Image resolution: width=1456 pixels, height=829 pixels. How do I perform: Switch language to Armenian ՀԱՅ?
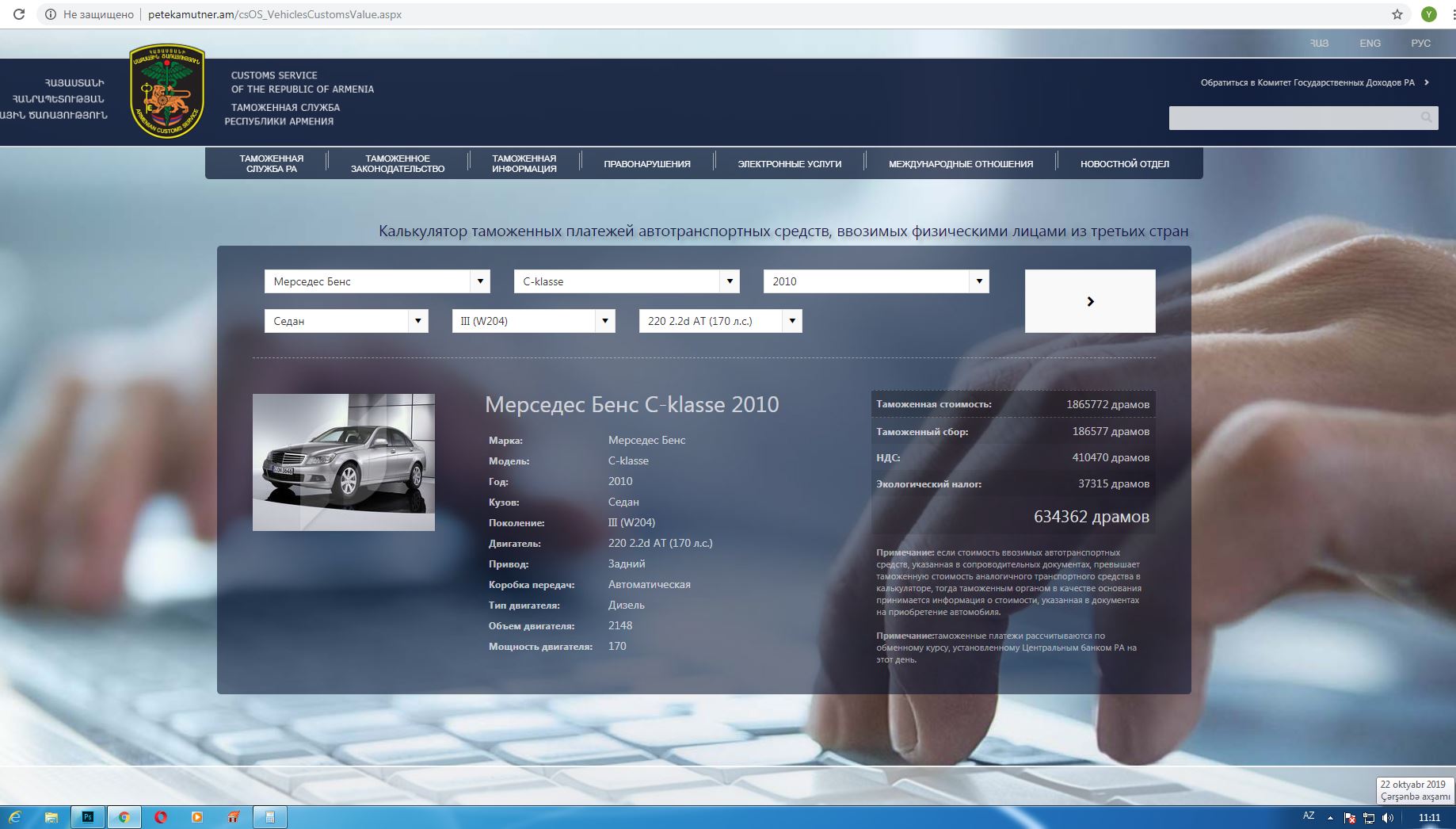1319,43
